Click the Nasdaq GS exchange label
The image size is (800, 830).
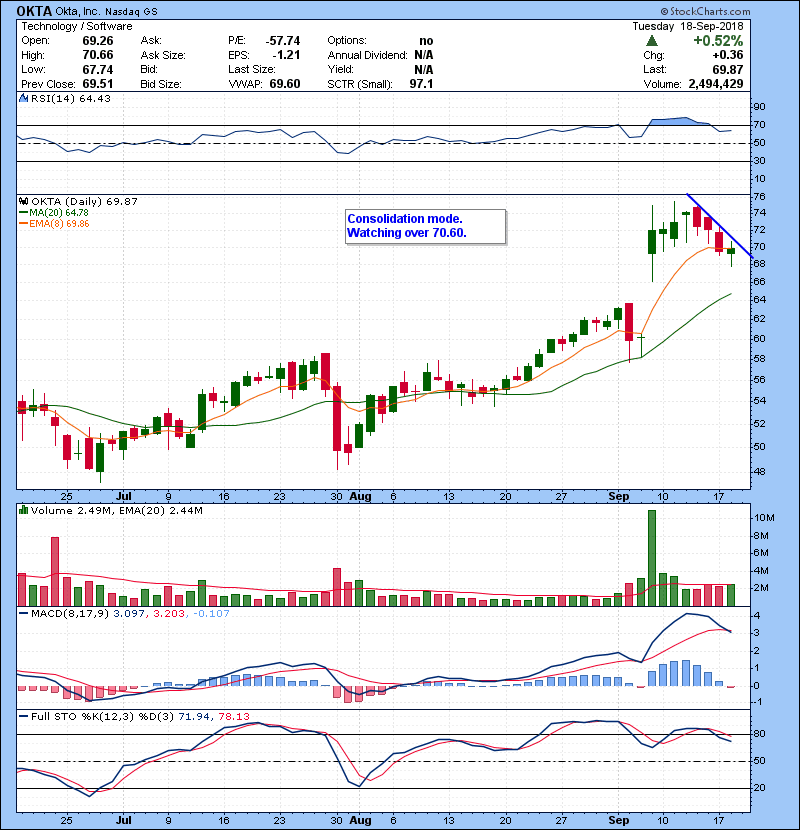[x=131, y=12]
